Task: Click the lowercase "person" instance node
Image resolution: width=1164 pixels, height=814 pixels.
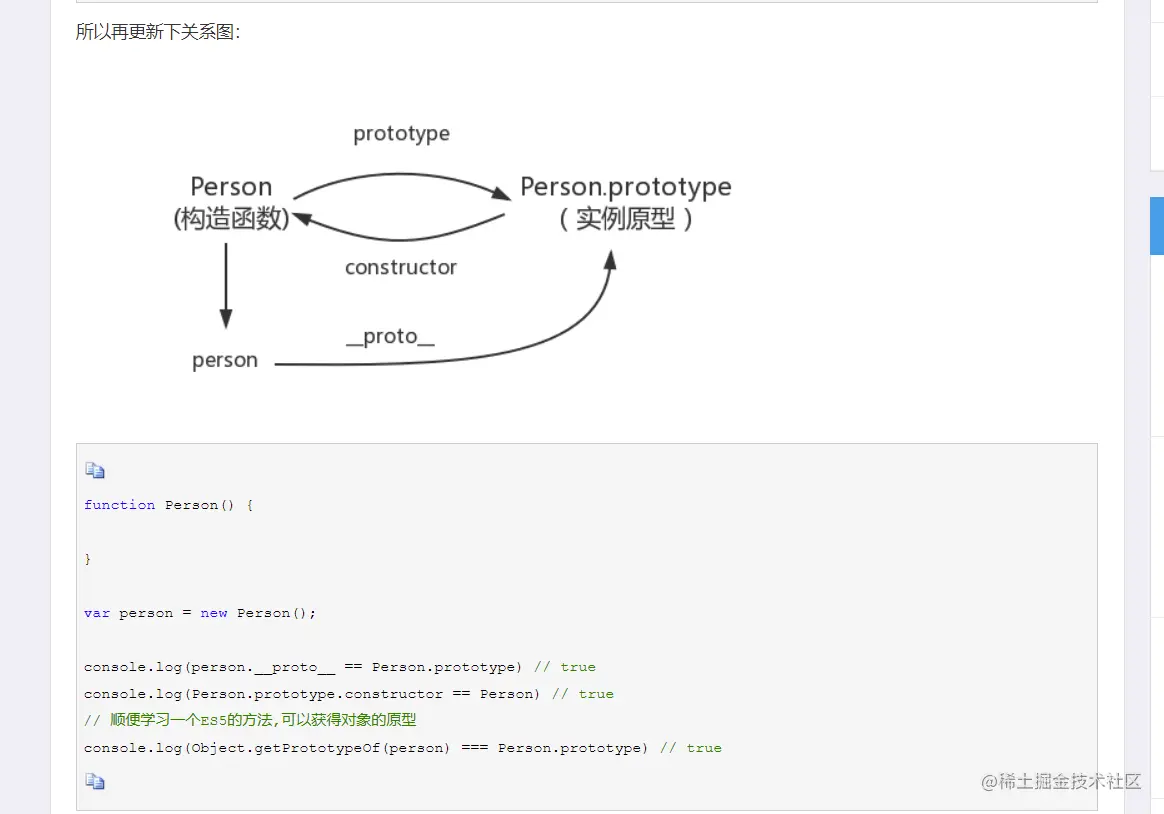Action: (225, 360)
